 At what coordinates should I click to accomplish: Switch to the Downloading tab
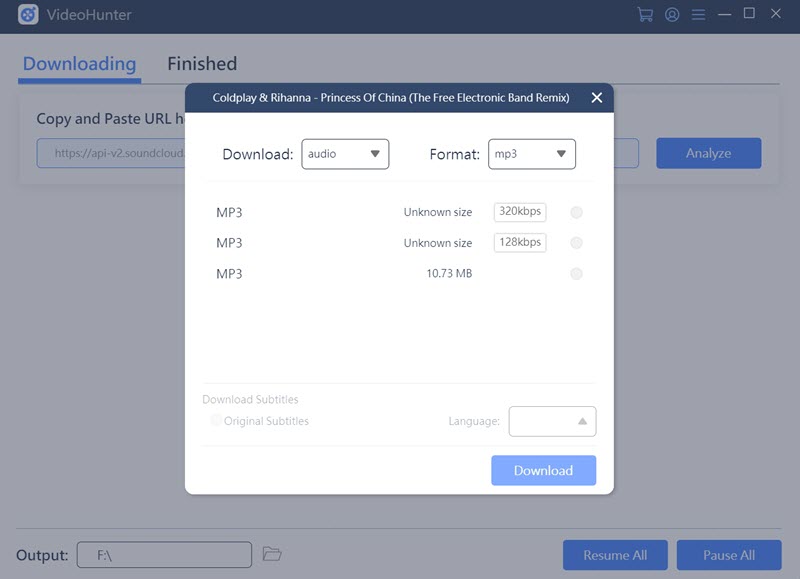click(80, 64)
